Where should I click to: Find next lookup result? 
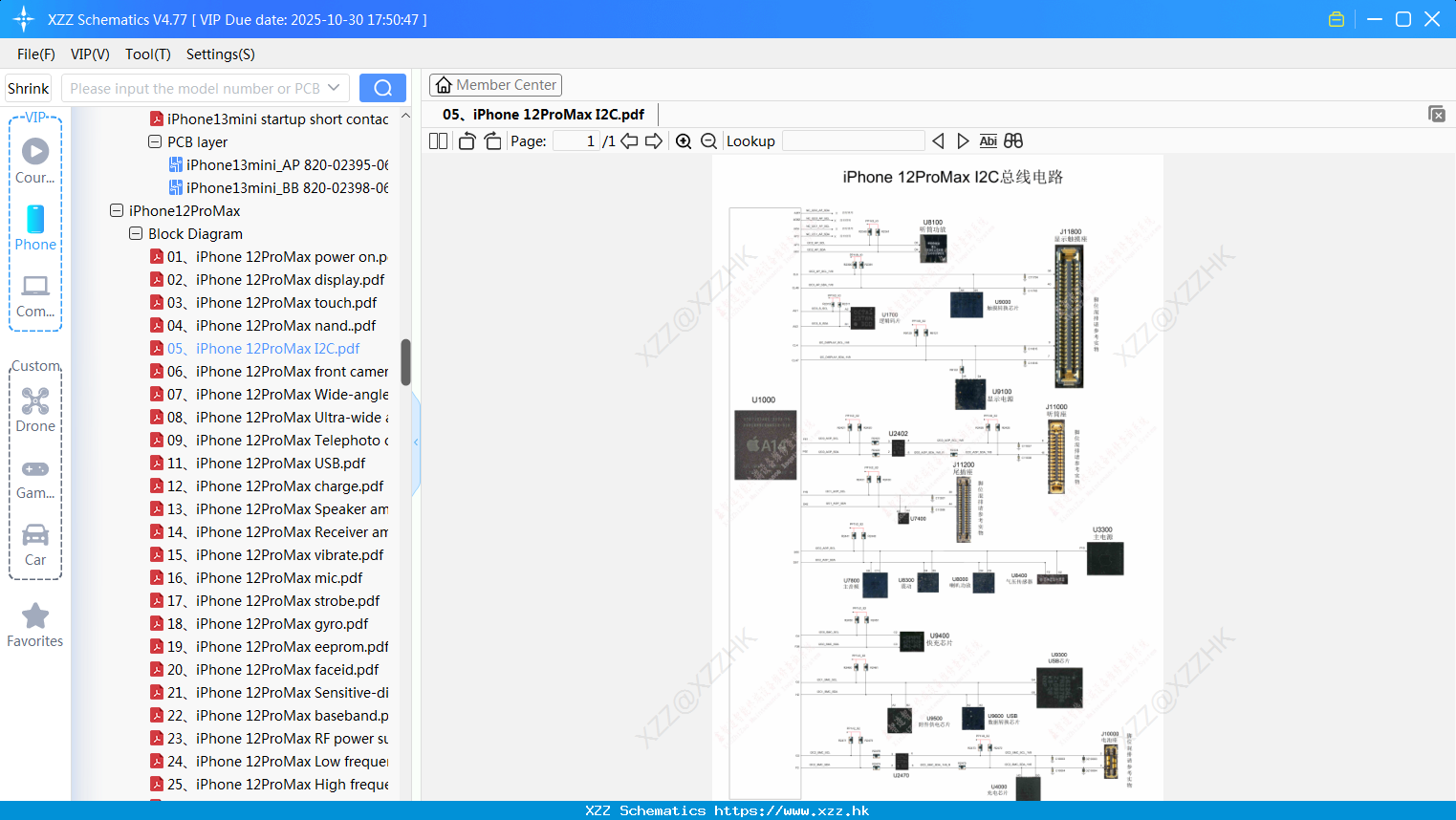pyautogui.click(x=963, y=140)
